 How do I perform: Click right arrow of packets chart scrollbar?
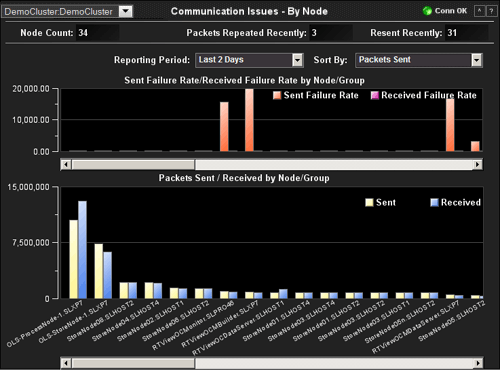click(x=477, y=363)
